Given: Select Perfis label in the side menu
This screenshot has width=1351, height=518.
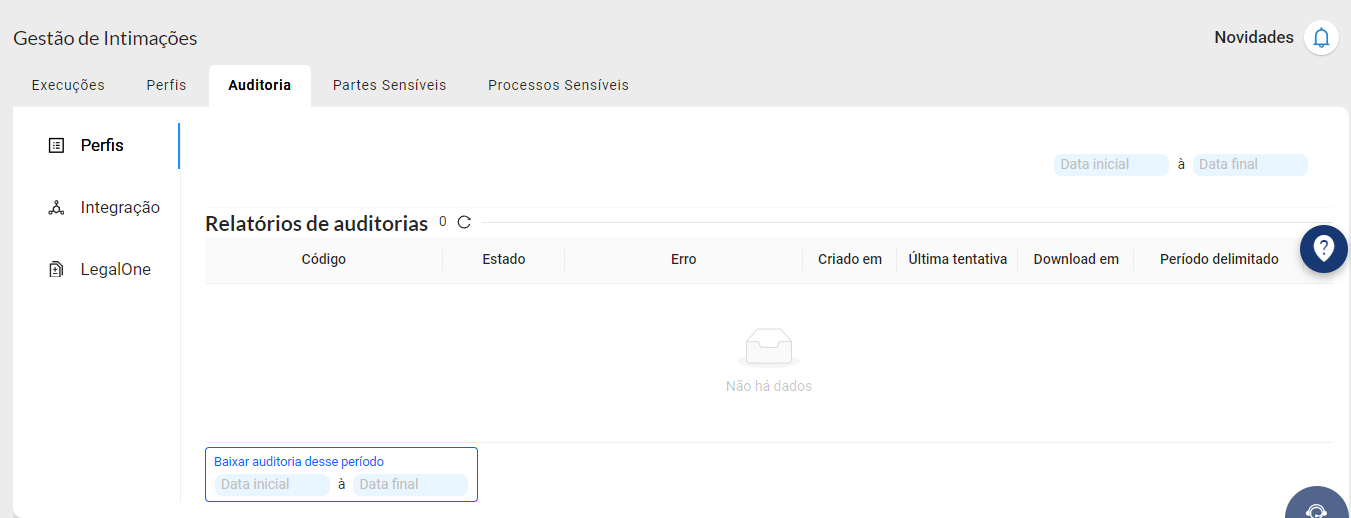Looking at the screenshot, I should (x=102, y=145).
